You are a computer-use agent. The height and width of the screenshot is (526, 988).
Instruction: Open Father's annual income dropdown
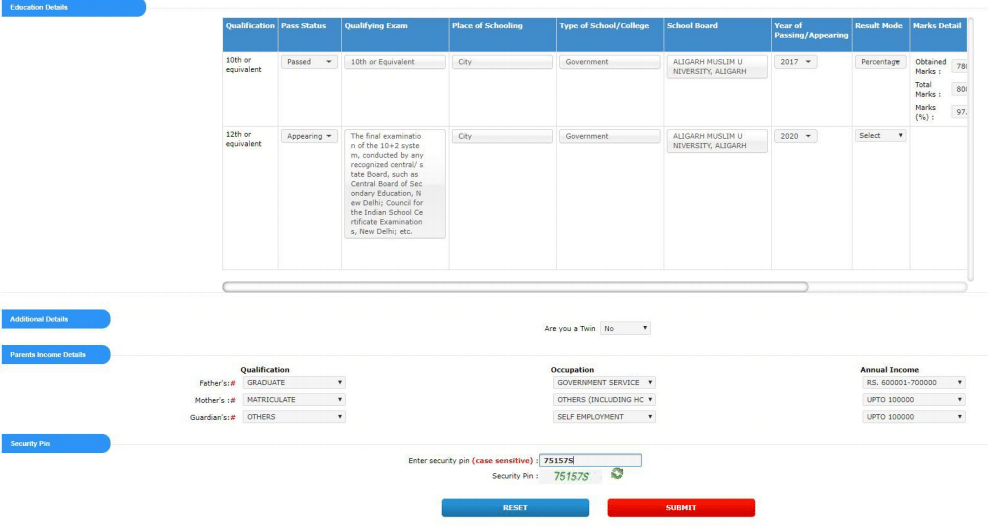pos(914,382)
